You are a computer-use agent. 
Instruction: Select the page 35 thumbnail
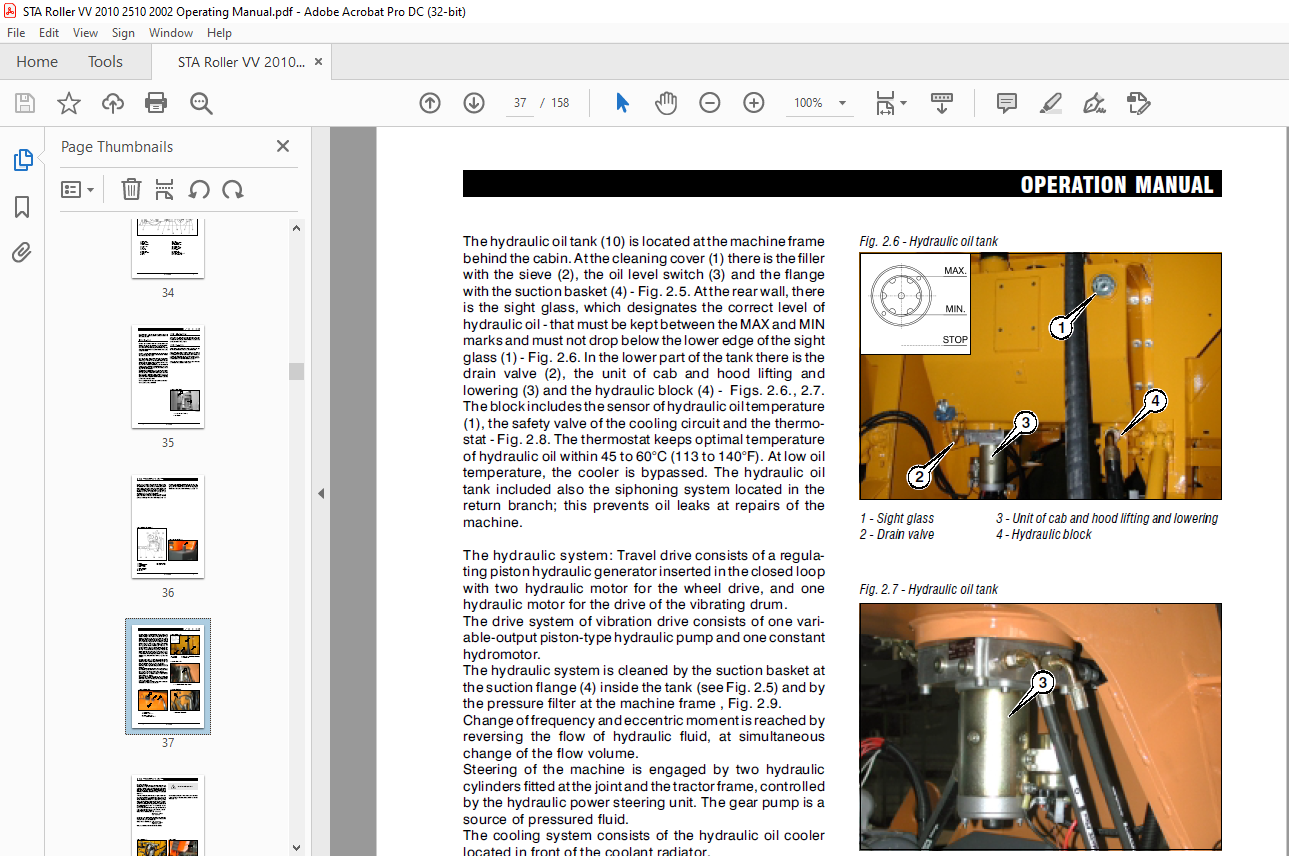pyautogui.click(x=168, y=376)
